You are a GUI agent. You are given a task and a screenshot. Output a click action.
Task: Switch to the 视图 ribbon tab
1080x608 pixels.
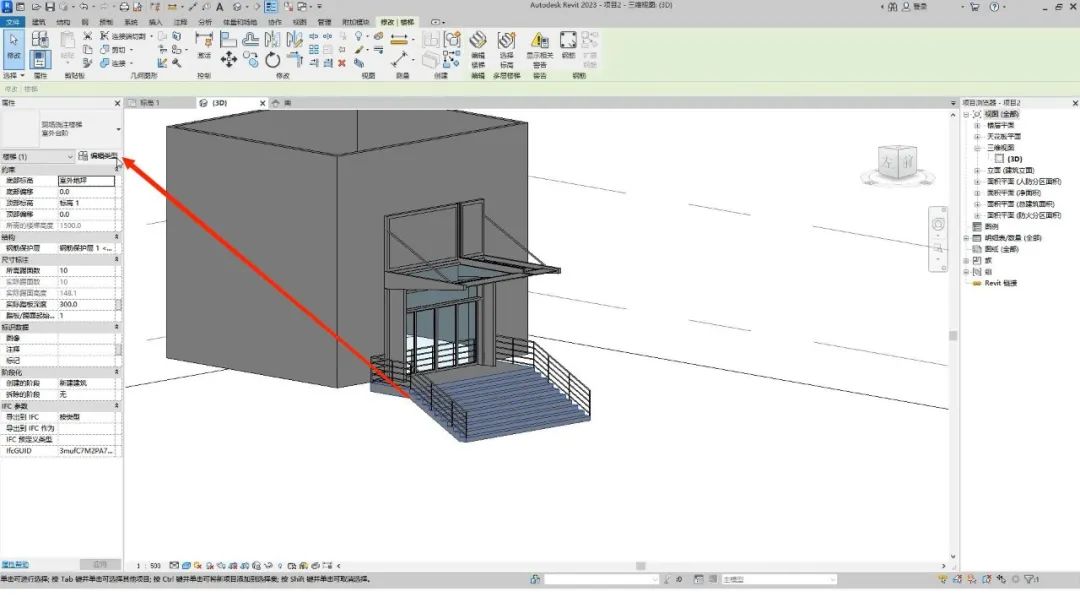[299, 22]
